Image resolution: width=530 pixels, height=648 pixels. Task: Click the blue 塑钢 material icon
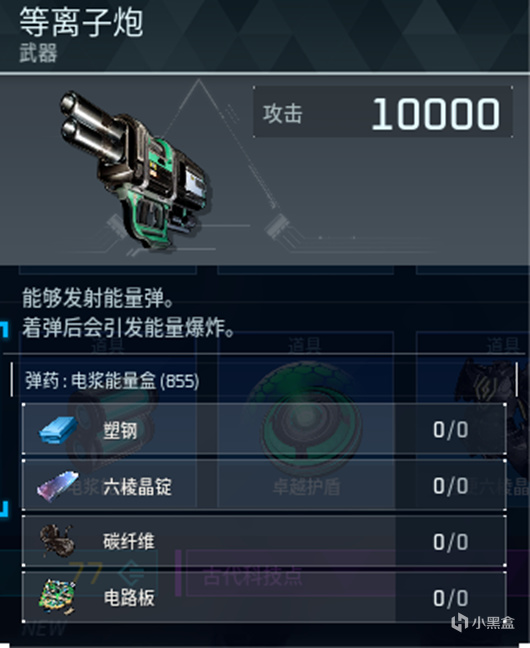click(58, 430)
